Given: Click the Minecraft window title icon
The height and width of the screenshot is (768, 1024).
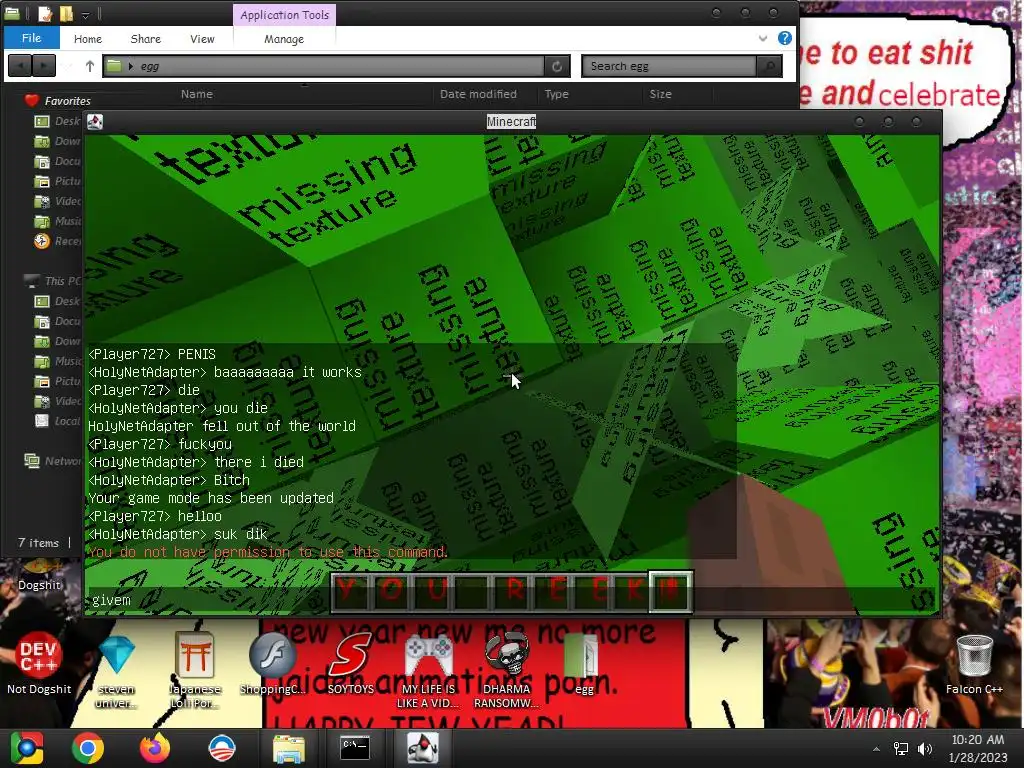Looking at the screenshot, I should (x=95, y=121).
